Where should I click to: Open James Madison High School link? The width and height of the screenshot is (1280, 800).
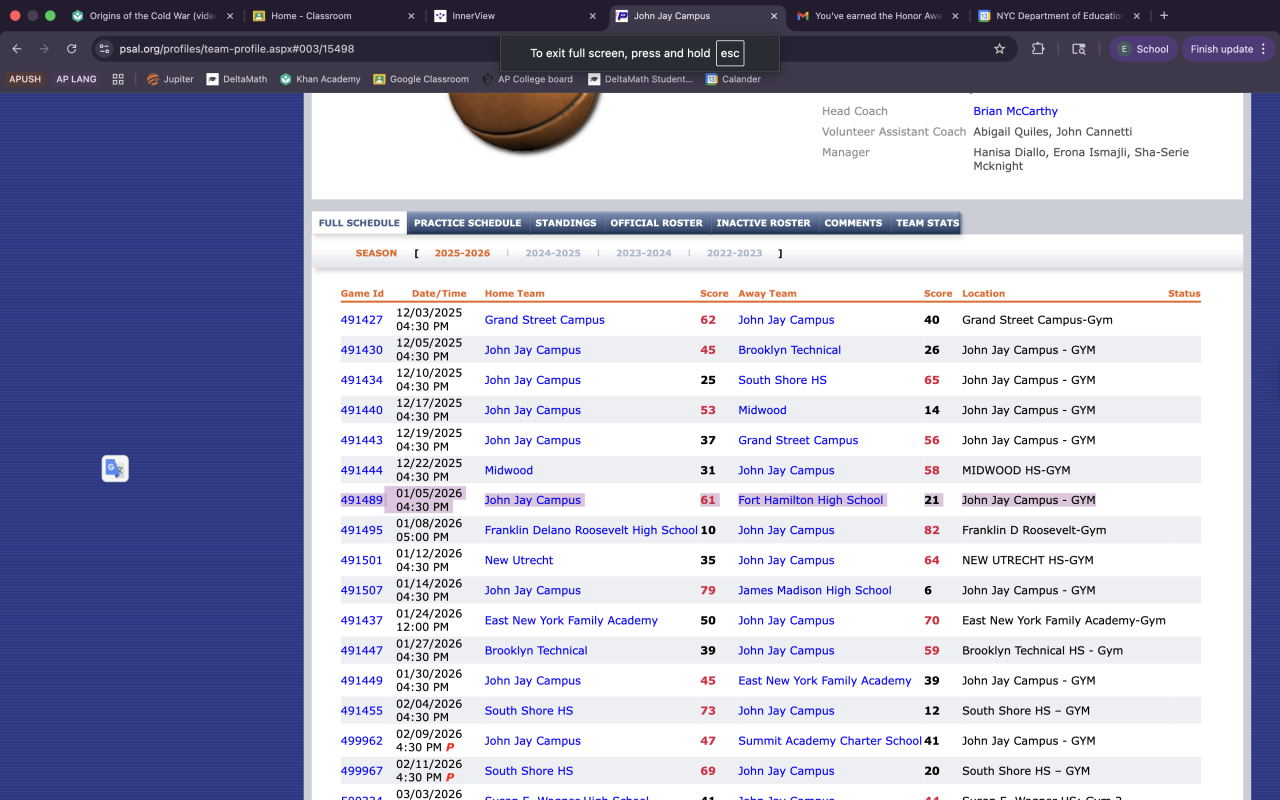point(814,590)
